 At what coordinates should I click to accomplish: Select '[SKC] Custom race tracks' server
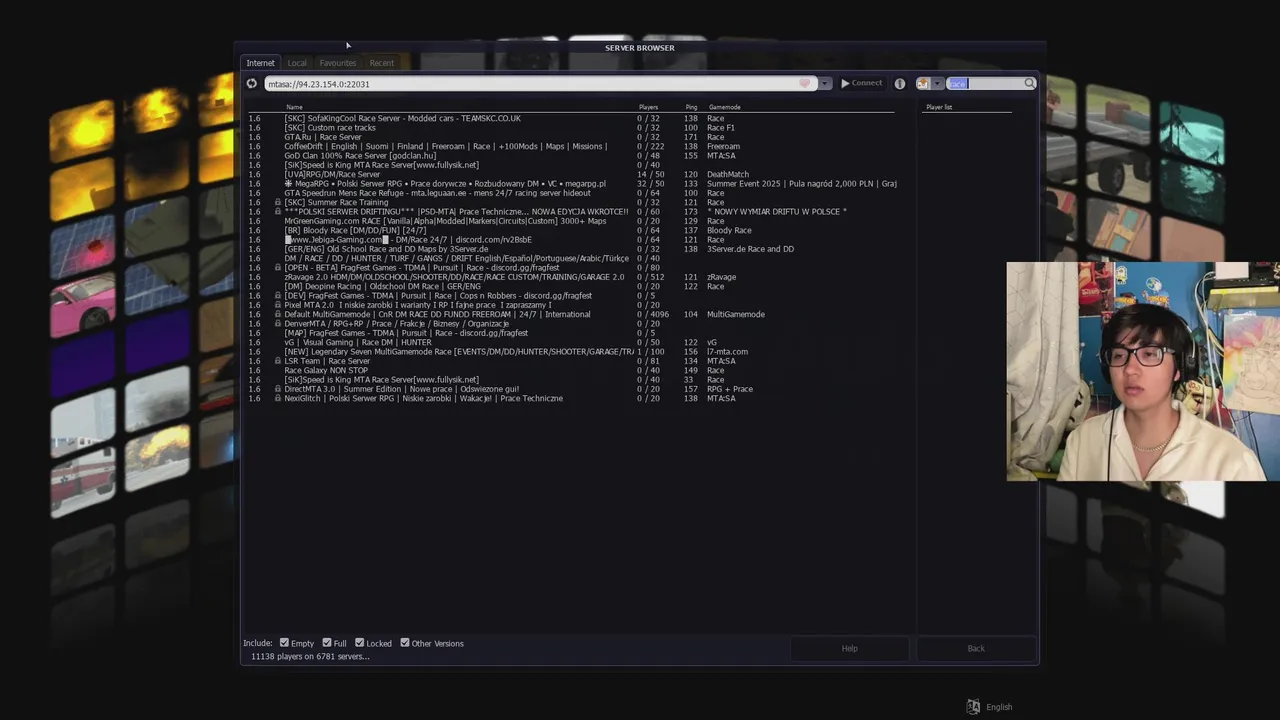pyautogui.click(x=570, y=128)
